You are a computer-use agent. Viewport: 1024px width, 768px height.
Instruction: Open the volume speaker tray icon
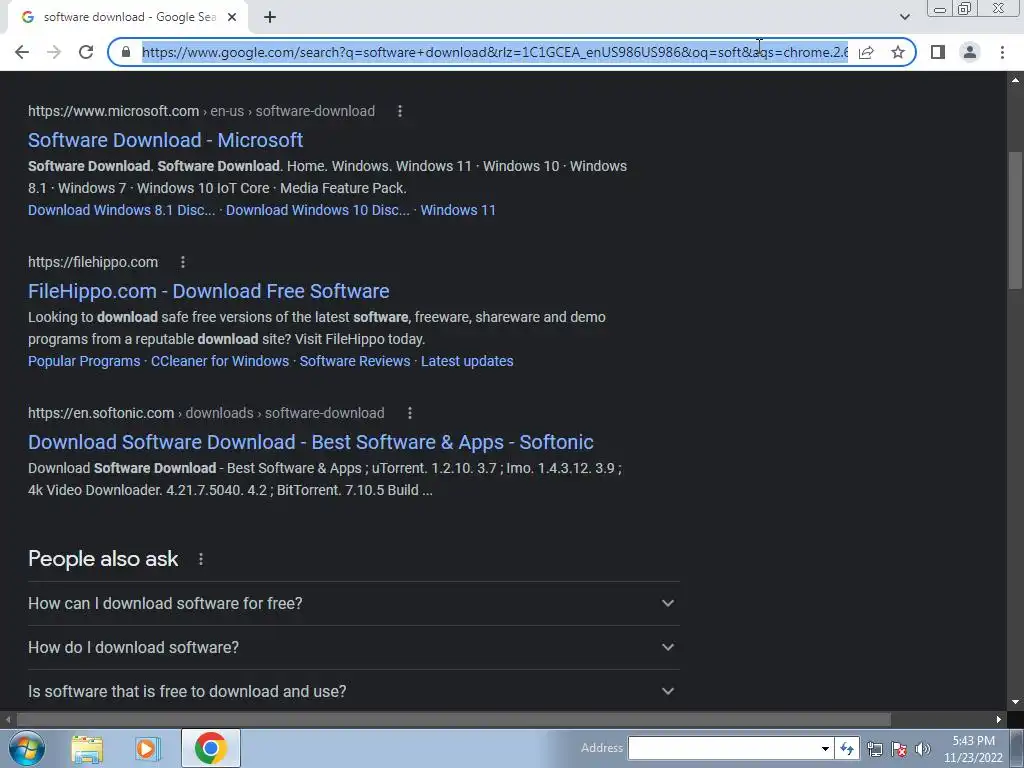(923, 749)
